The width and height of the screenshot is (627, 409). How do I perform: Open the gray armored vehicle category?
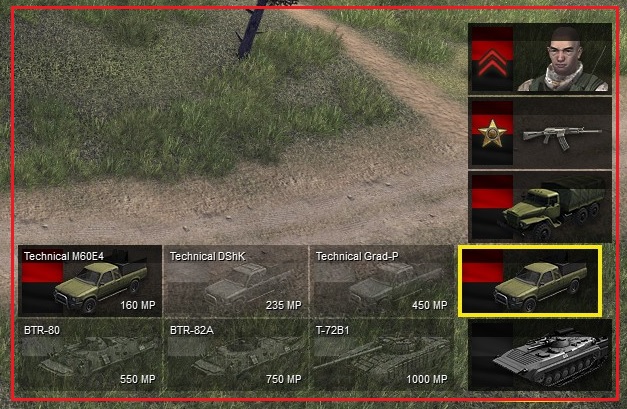(x=540, y=355)
